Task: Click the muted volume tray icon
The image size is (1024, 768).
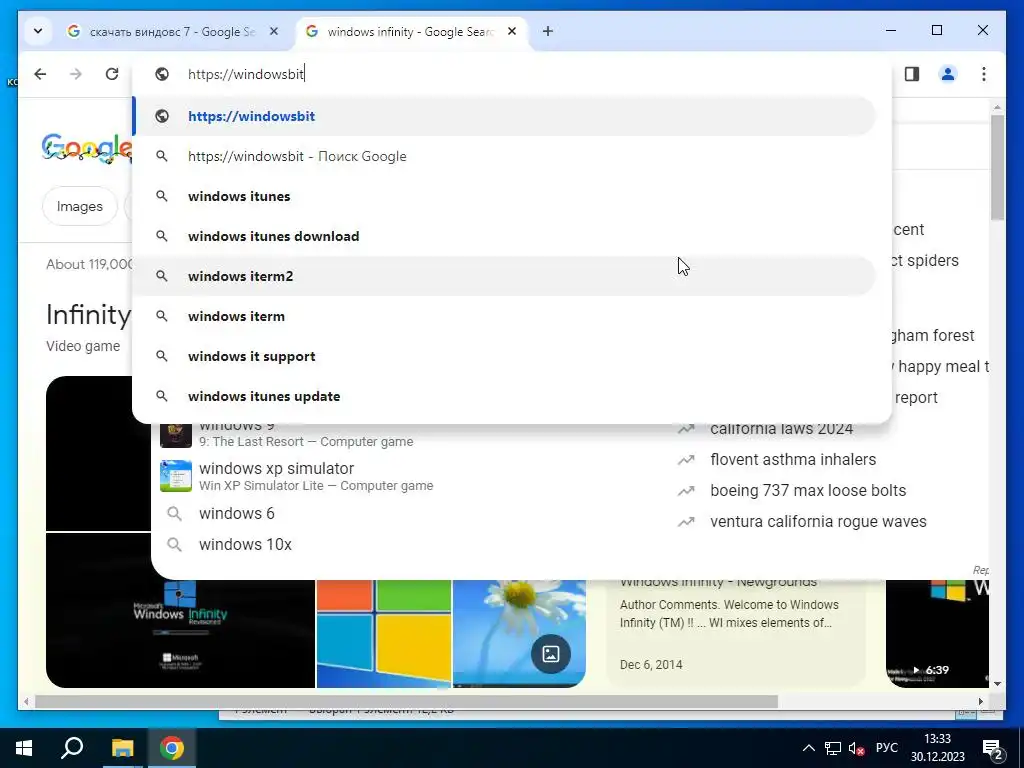Action: coord(856,748)
